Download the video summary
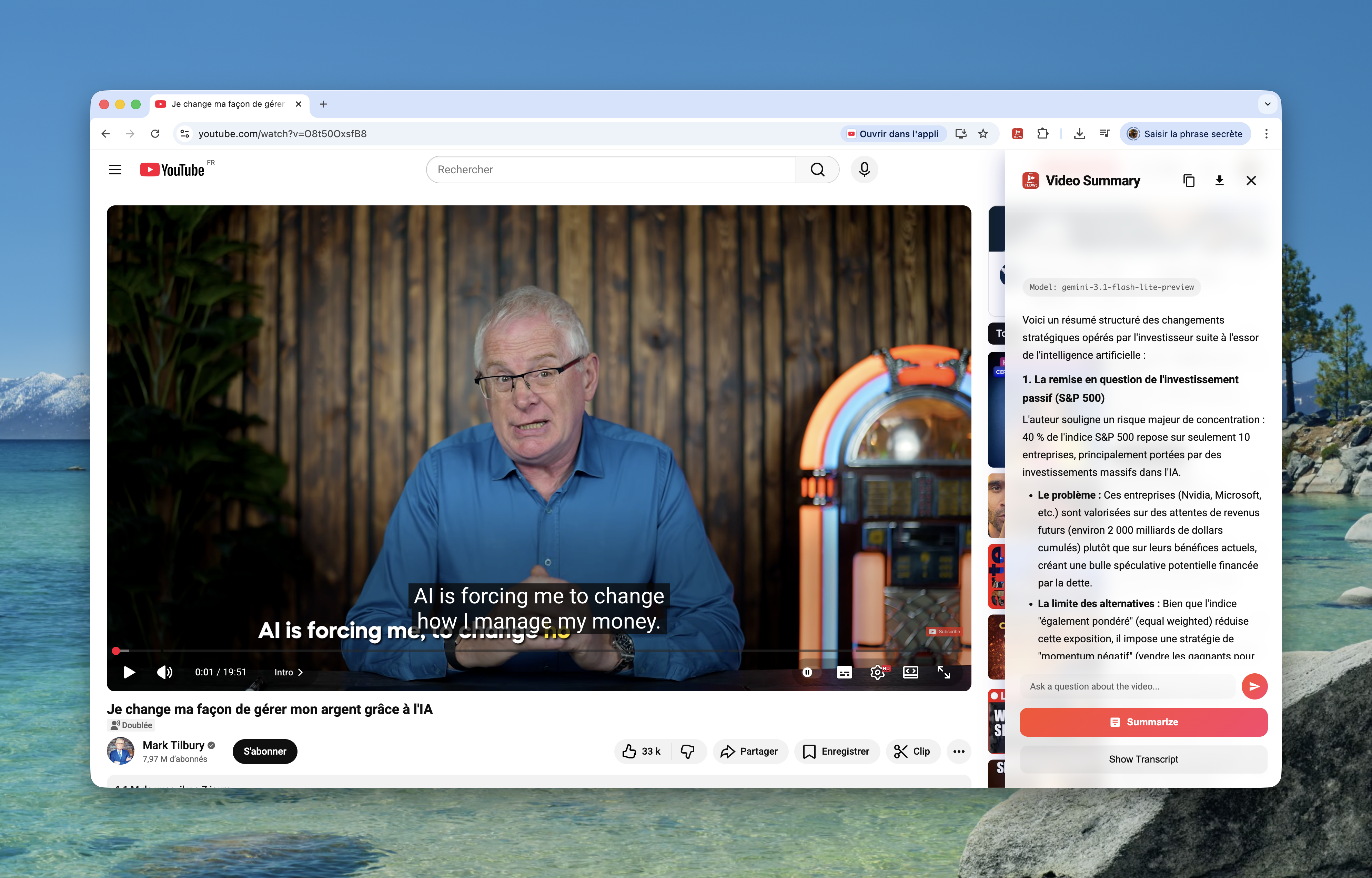The image size is (1372, 878). (x=1220, y=180)
